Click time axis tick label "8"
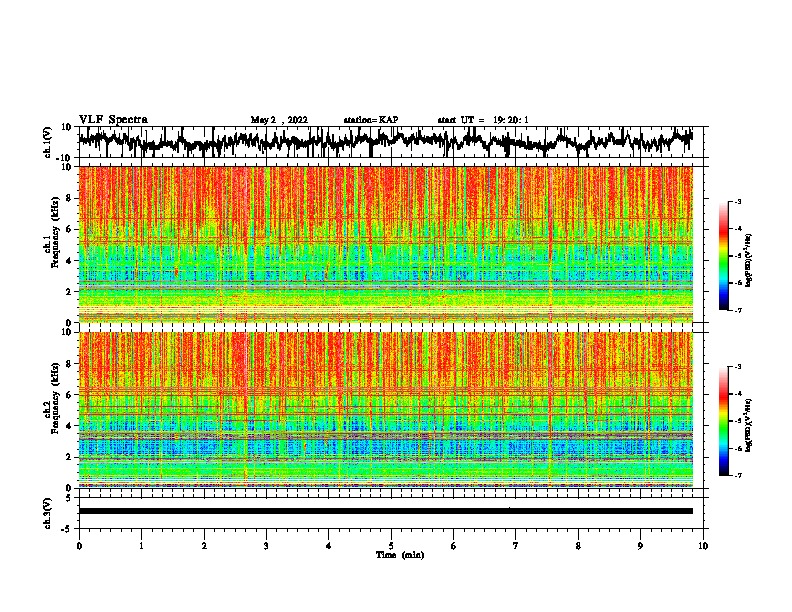Image resolution: width=792 pixels, height=612 pixels. (578, 546)
